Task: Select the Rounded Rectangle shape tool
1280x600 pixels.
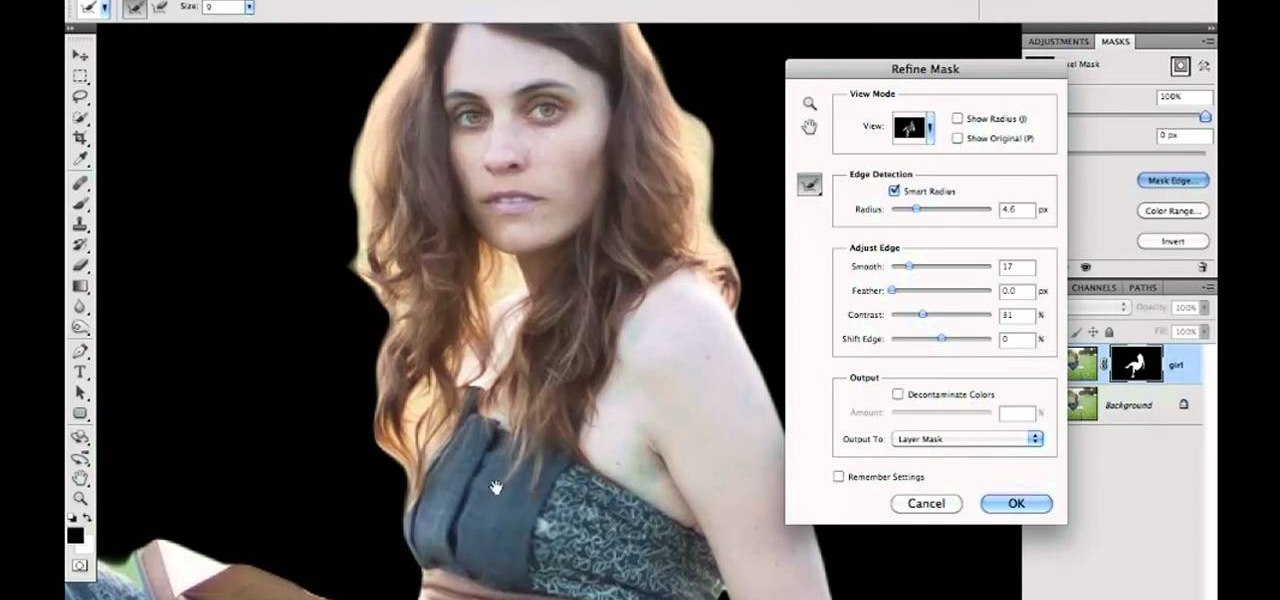Action: [x=80, y=413]
